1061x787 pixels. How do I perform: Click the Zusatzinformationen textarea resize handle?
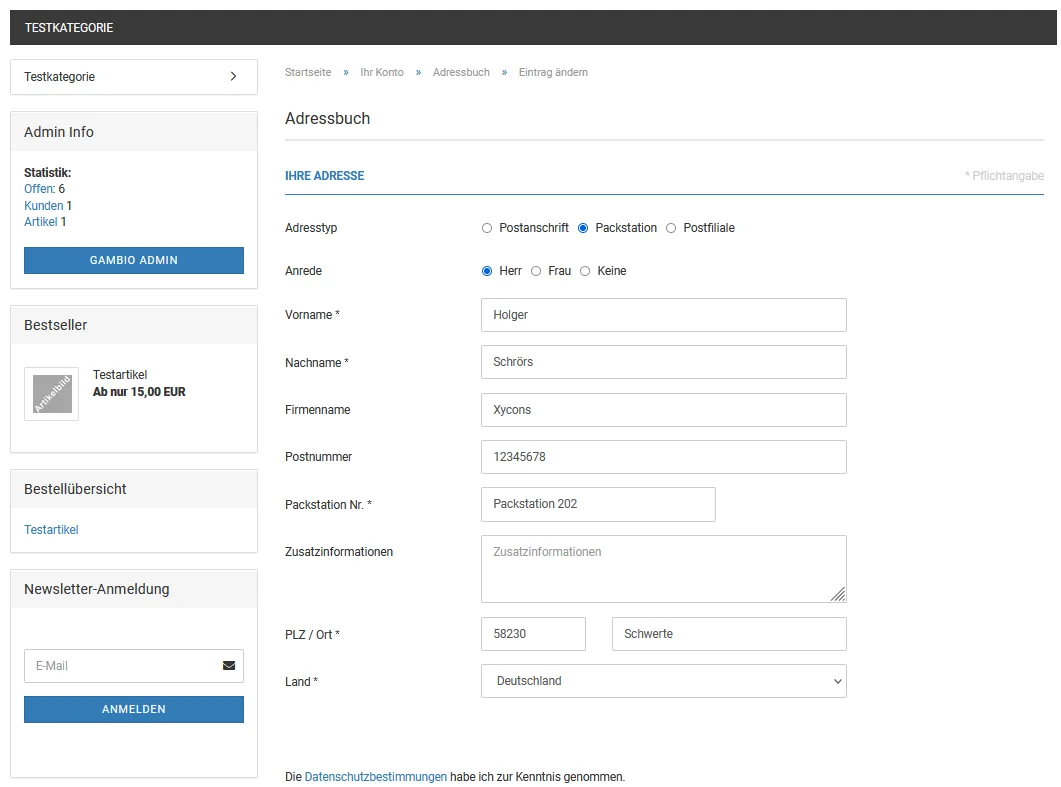point(838,594)
